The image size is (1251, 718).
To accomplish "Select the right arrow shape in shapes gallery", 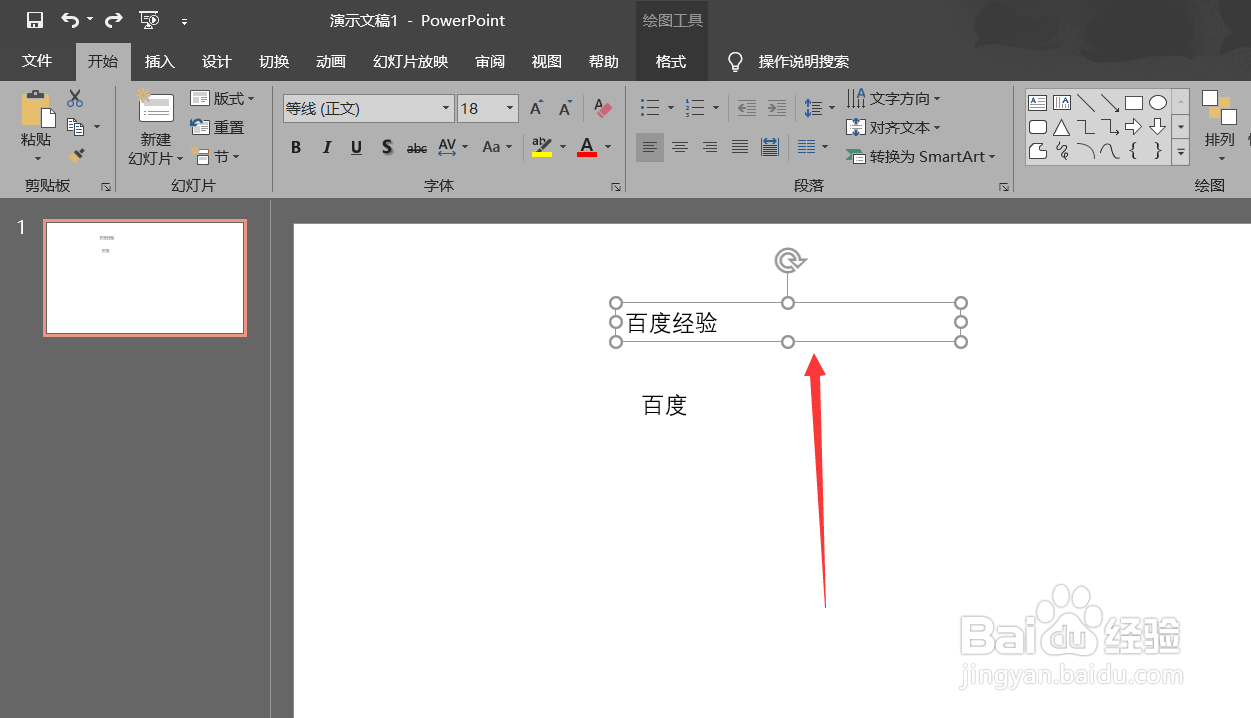I will (1134, 127).
